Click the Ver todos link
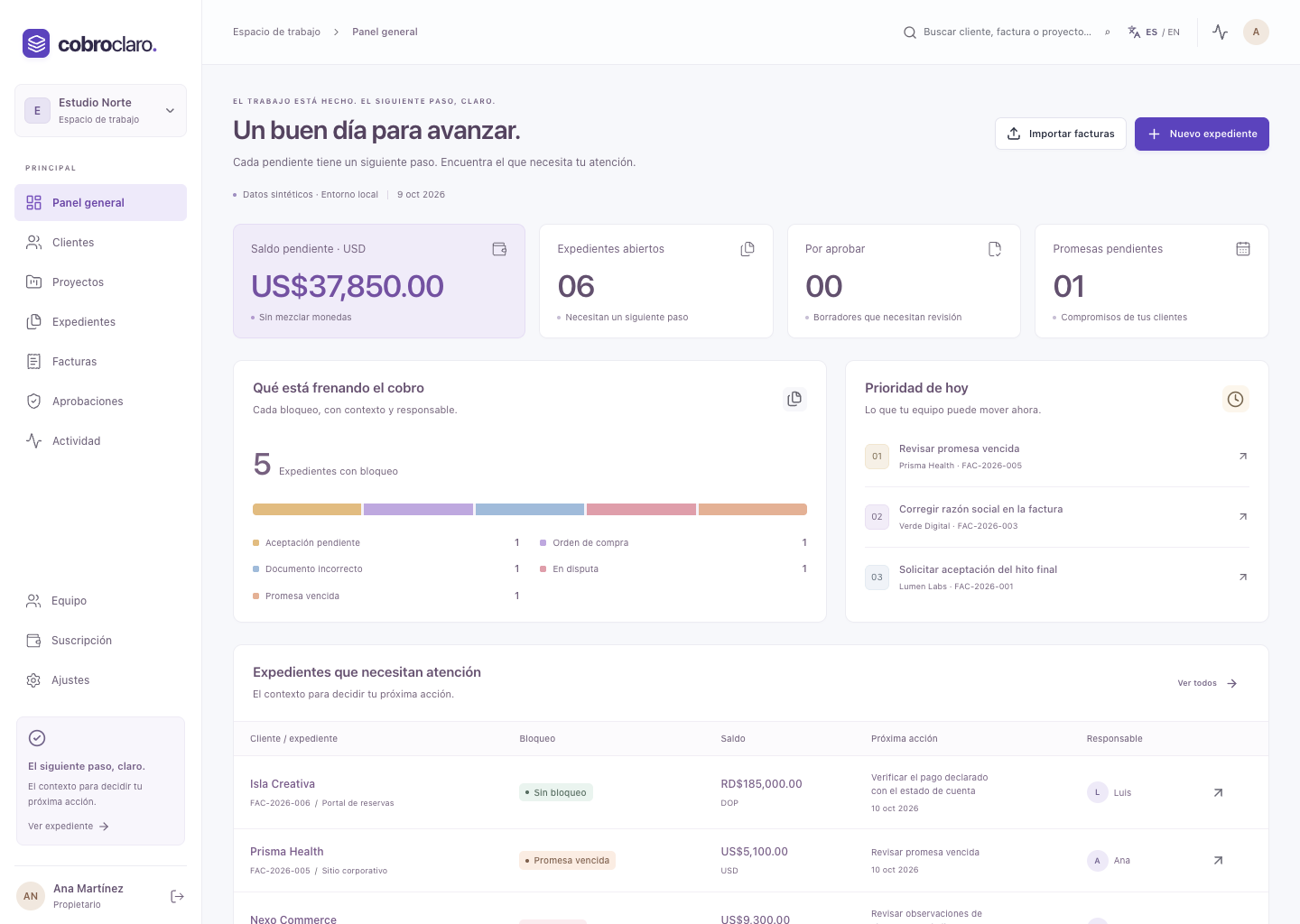This screenshot has height=924, width=1300. click(x=1207, y=683)
